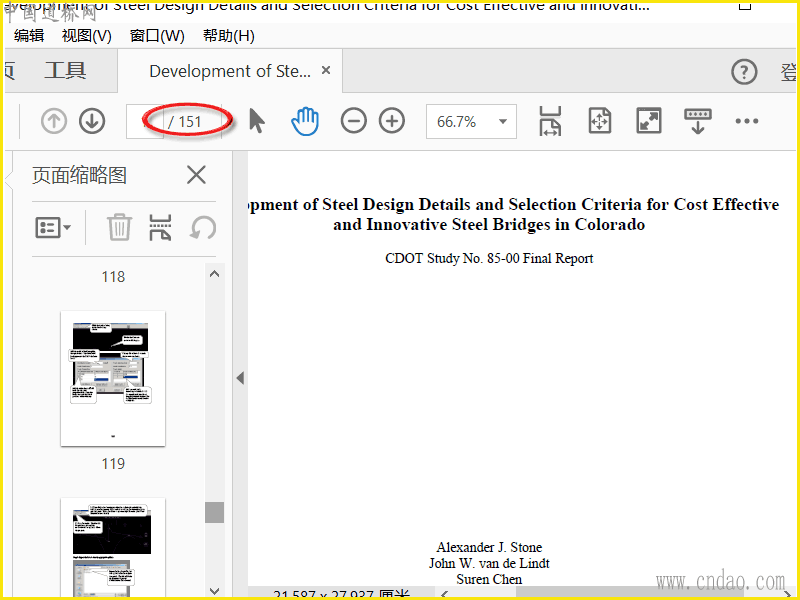This screenshot has width=800, height=600.
Task: Delete selected pages with trash icon
Action: point(119,228)
